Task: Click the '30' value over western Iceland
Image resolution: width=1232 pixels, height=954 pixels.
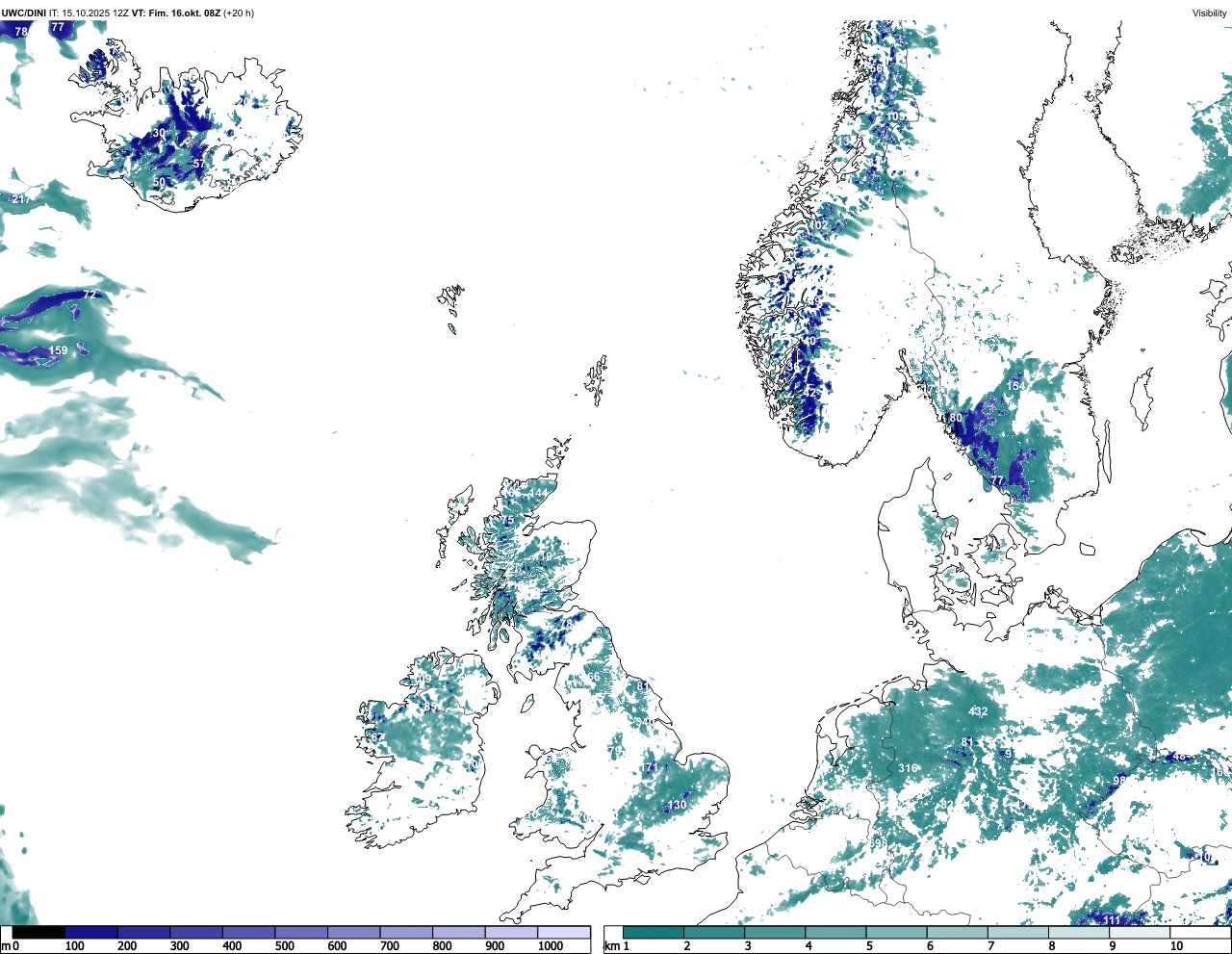Action: coord(159,133)
